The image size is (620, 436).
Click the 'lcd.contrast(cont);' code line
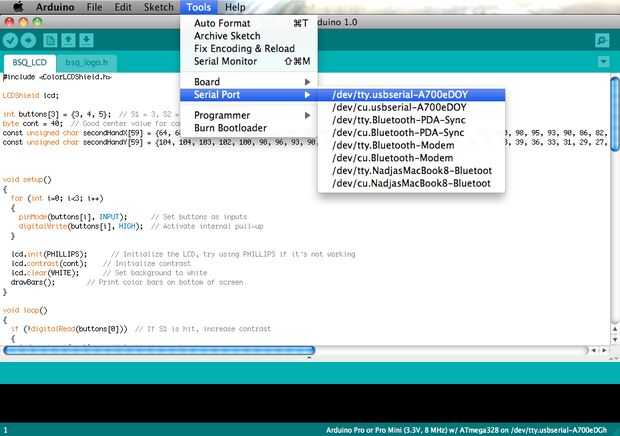(49, 264)
